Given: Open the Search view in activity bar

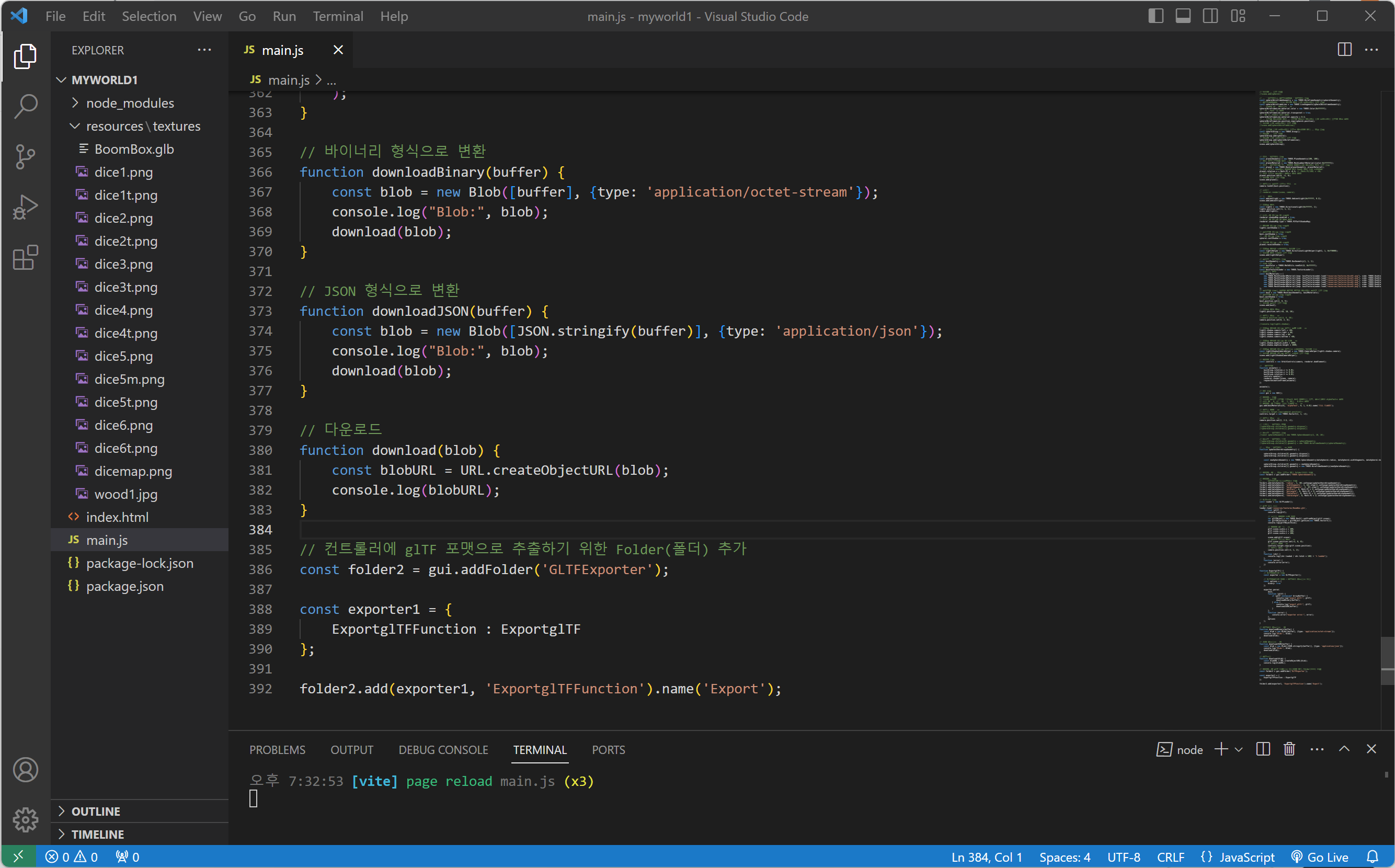Looking at the screenshot, I should [x=25, y=106].
